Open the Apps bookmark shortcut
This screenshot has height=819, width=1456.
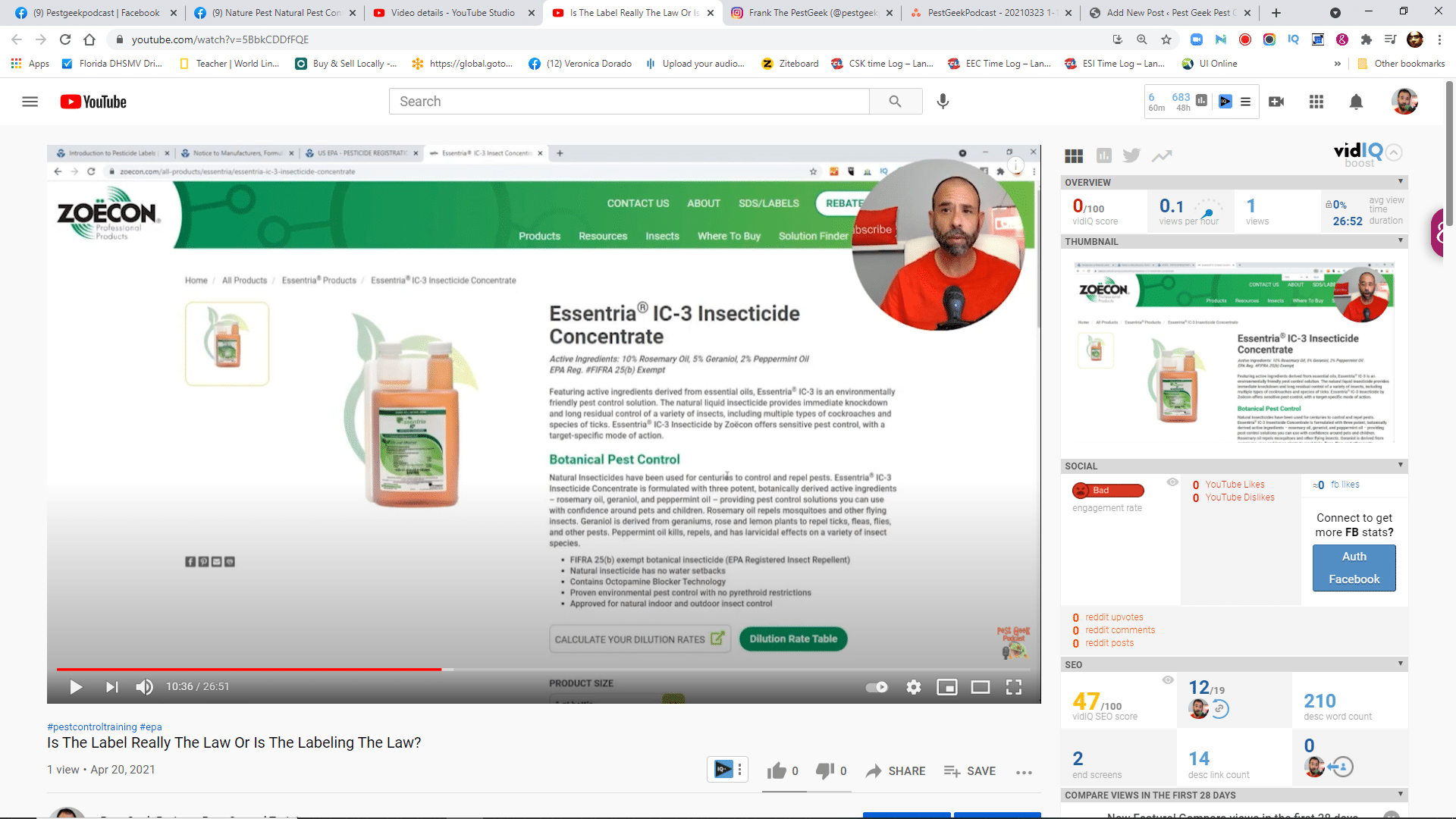point(30,64)
